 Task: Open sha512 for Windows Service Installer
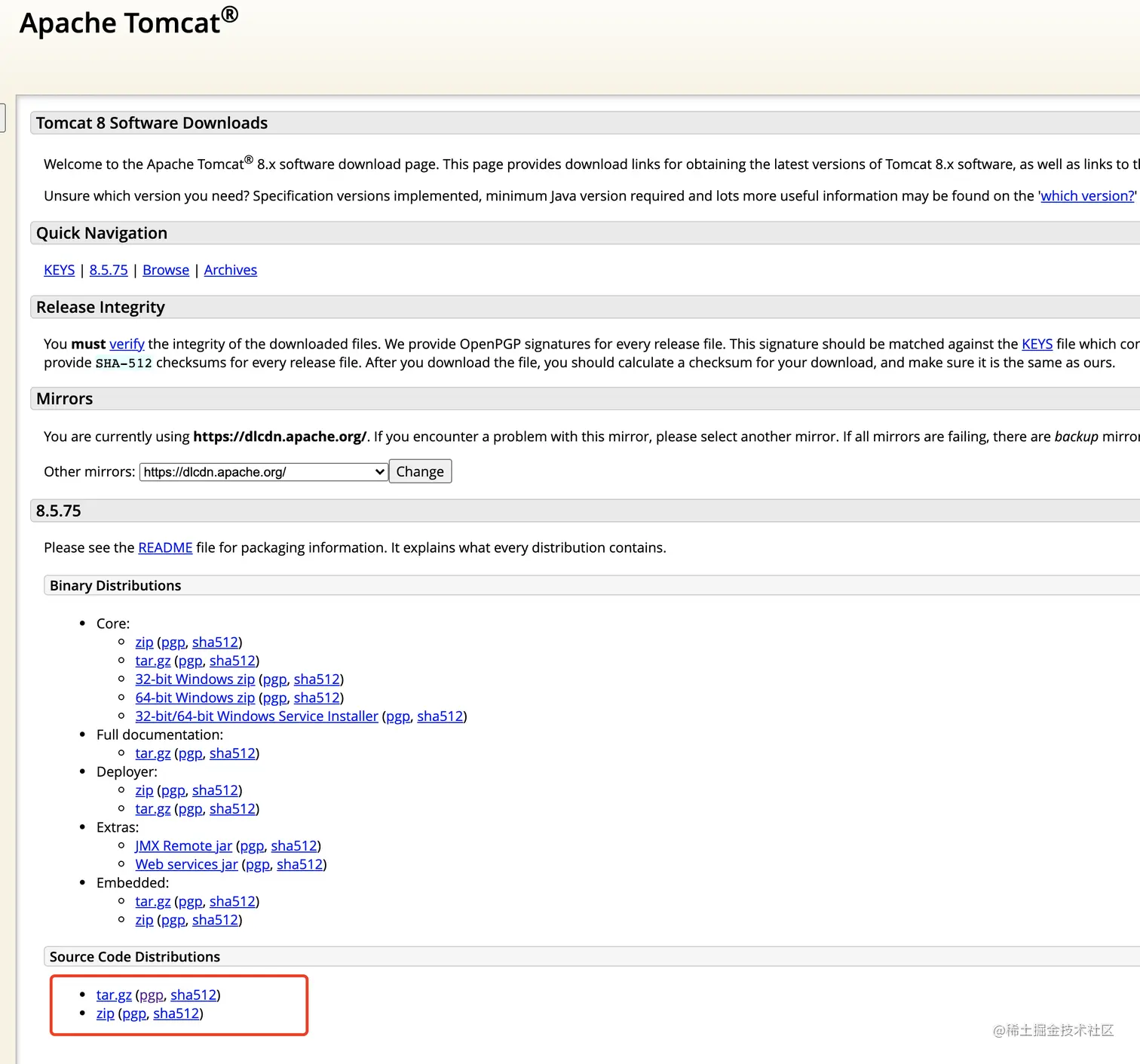[x=440, y=716]
